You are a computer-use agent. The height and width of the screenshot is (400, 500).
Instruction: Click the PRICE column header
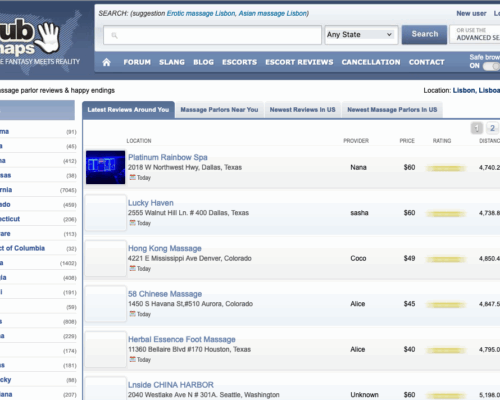(407, 141)
